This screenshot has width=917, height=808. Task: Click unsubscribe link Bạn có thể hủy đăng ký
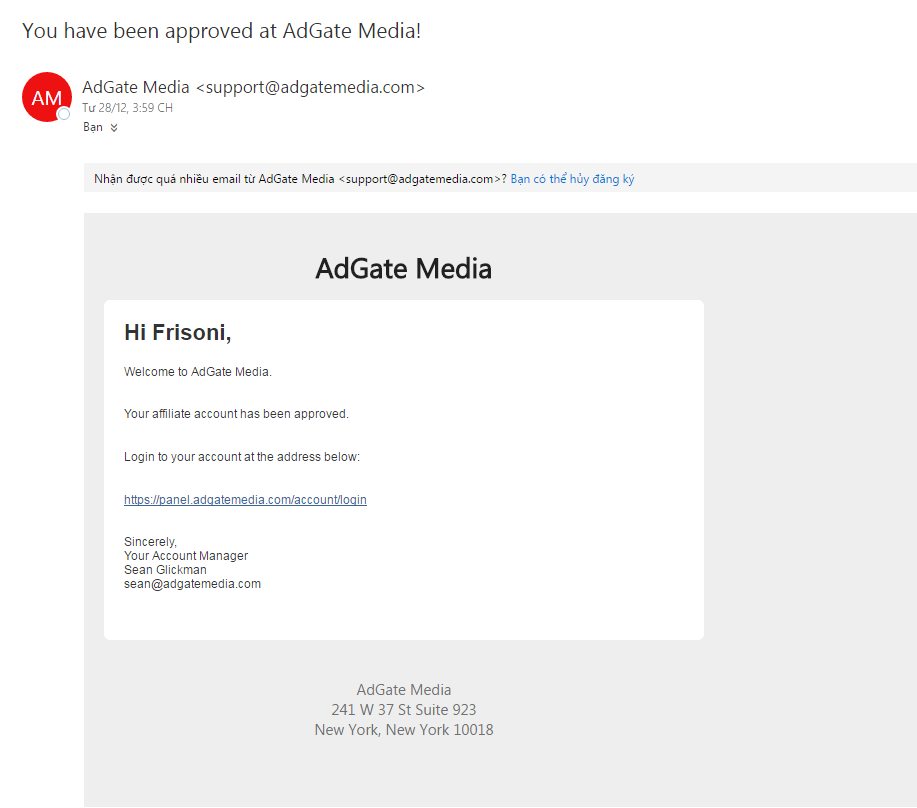click(572, 179)
